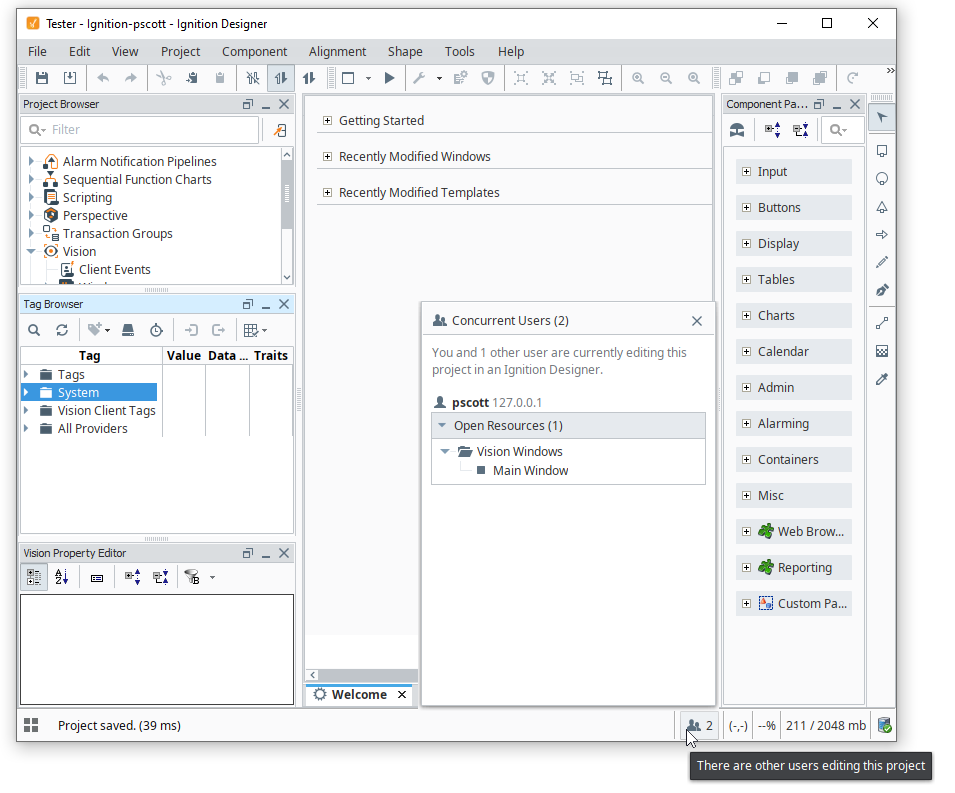Select the ellipse shape tool in the right sidebar
Viewport: 955px width, 793px height.
[882, 178]
